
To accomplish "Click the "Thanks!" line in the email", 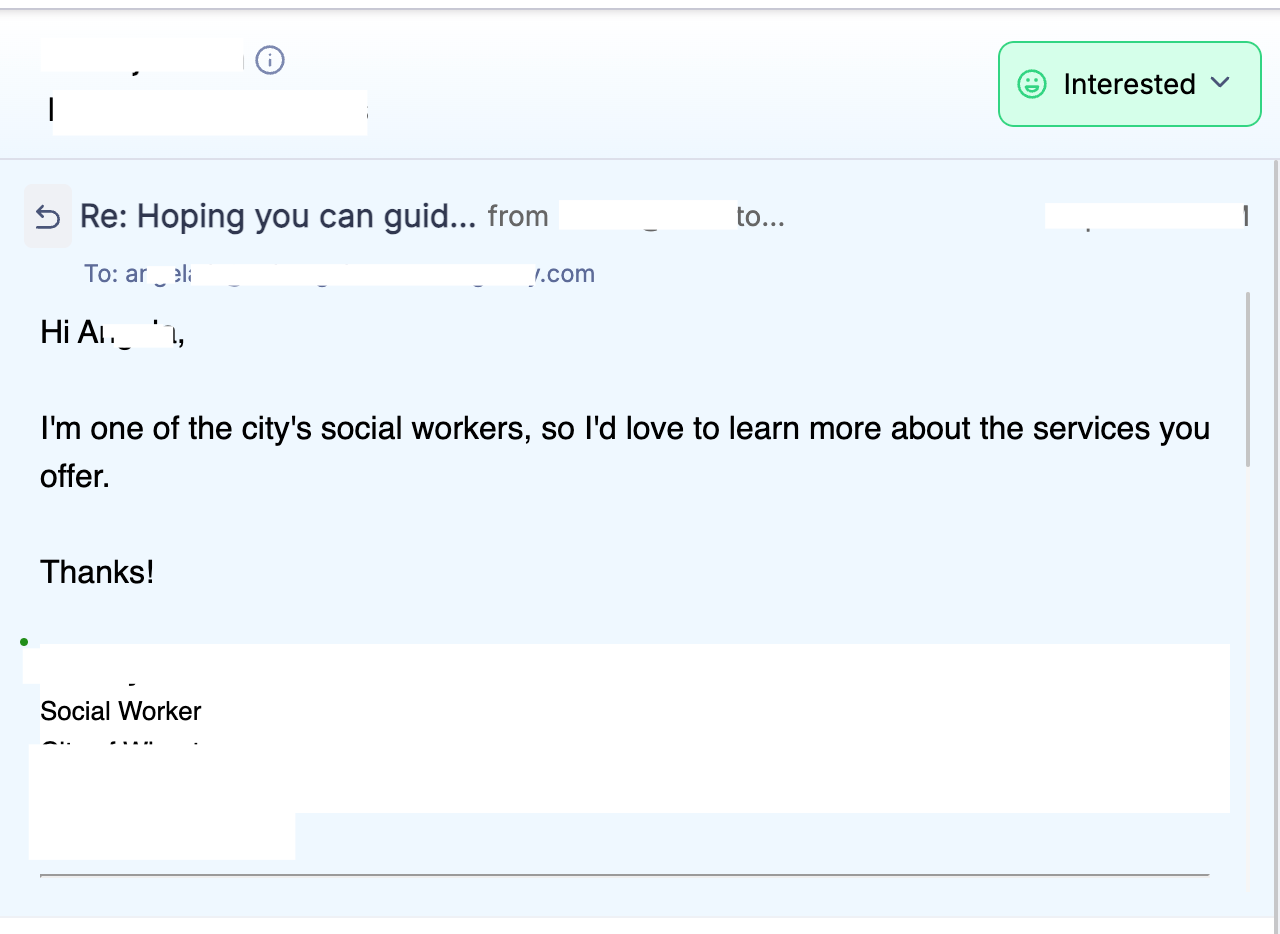I will coord(97,572).
